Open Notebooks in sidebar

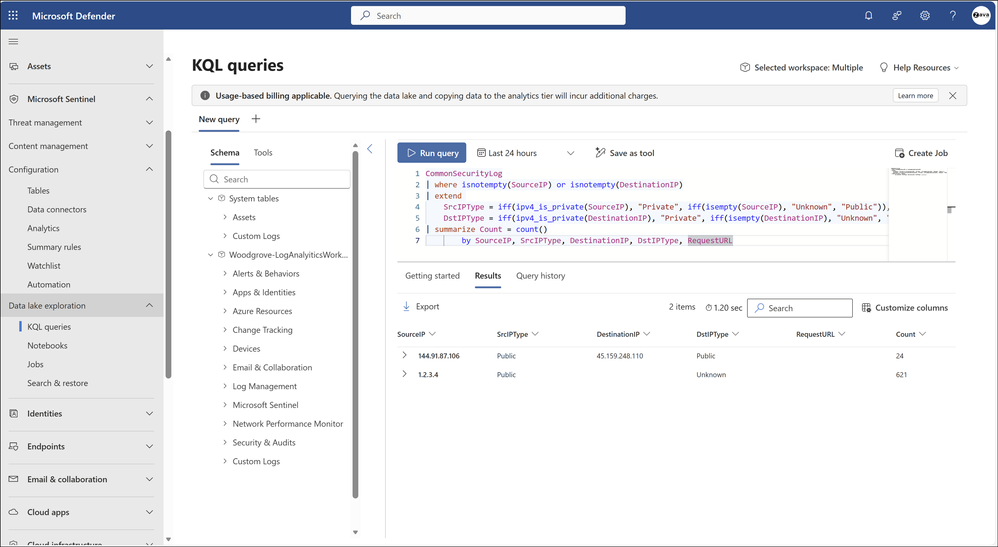point(47,345)
